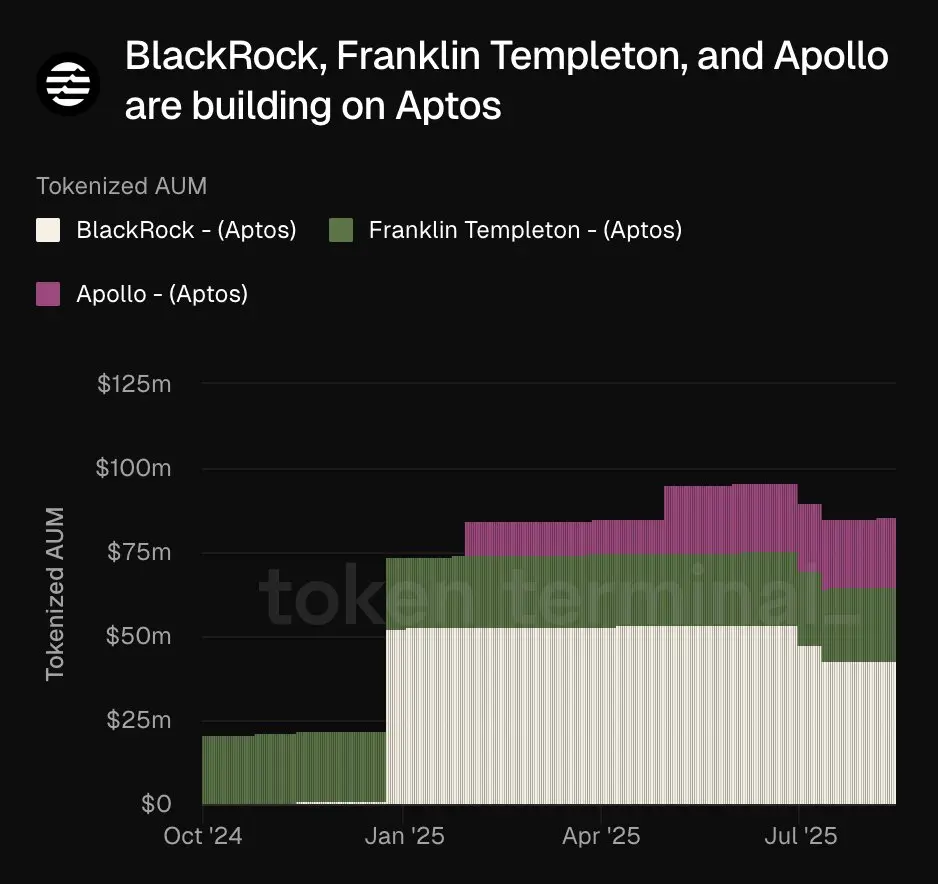This screenshot has width=938, height=884.
Task: Click the chart title mentioning BlackRock and Aptos
Action: tap(507, 80)
